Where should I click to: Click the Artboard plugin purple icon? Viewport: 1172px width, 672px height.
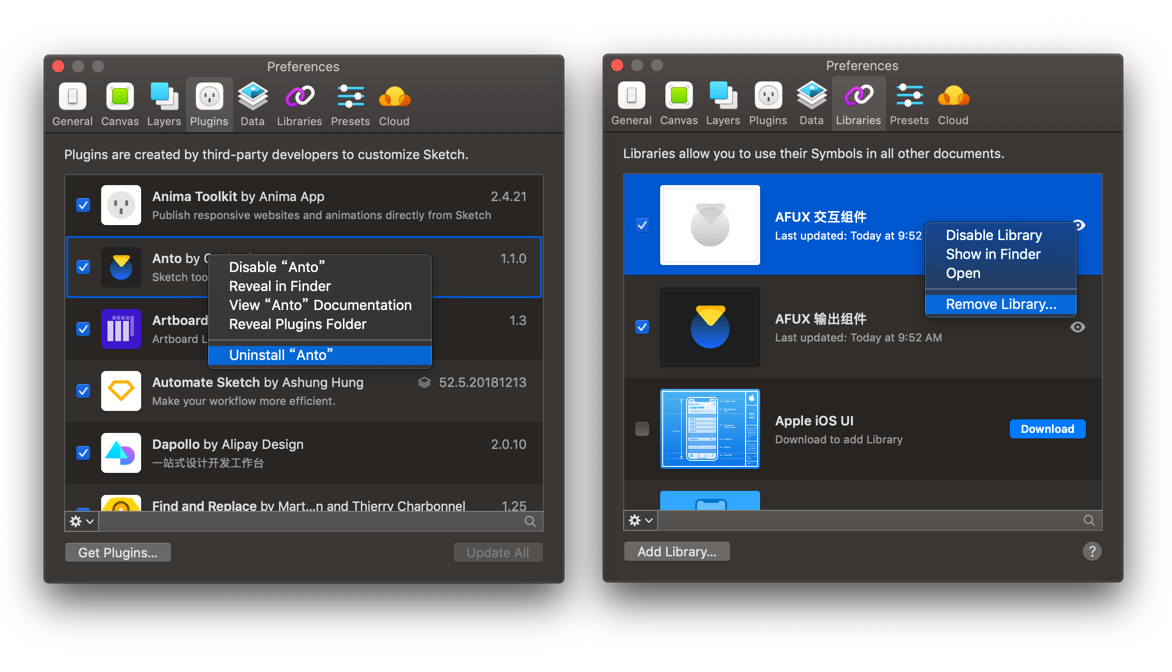pos(121,329)
